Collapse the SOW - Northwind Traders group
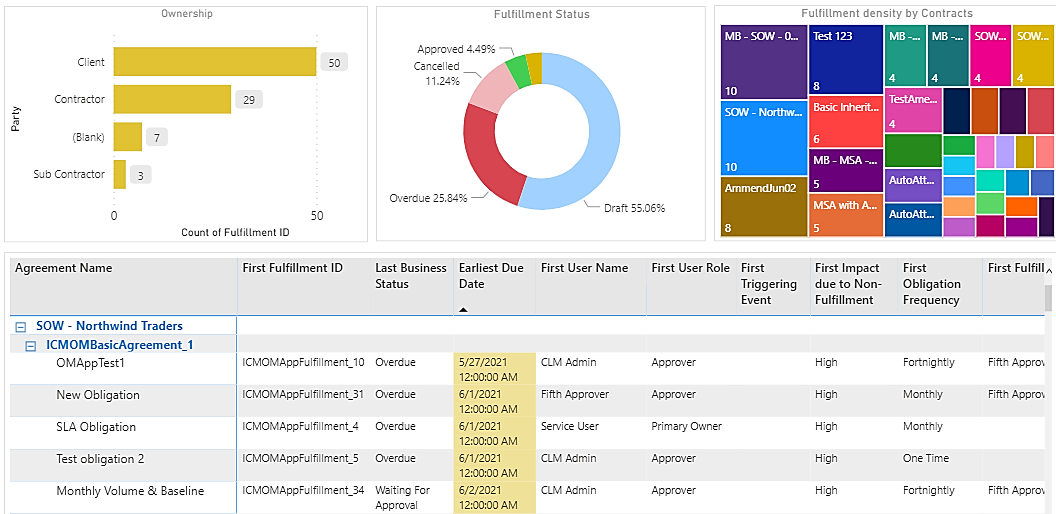 pos(21,326)
